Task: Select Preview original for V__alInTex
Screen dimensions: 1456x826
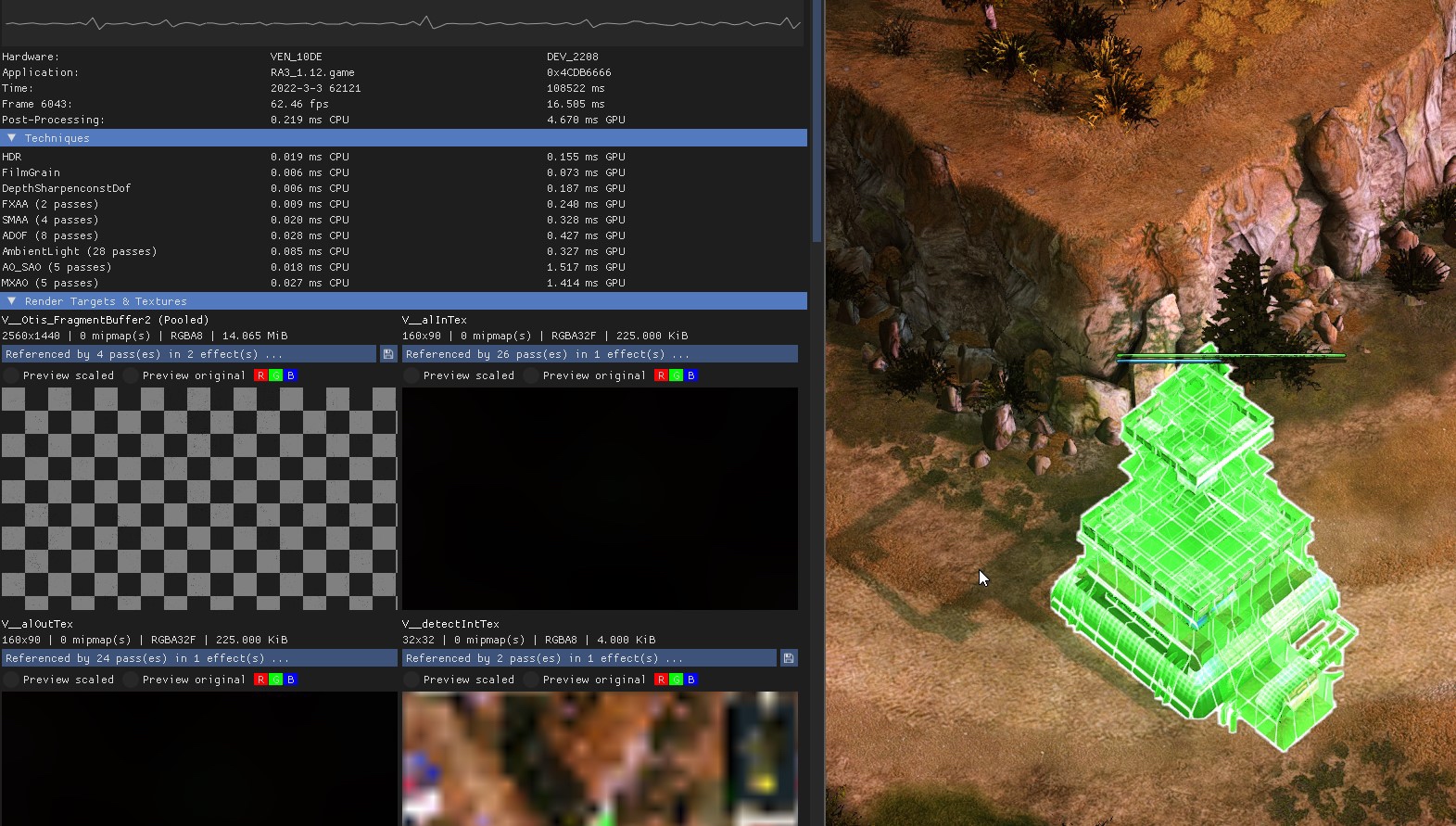Action: (585, 375)
